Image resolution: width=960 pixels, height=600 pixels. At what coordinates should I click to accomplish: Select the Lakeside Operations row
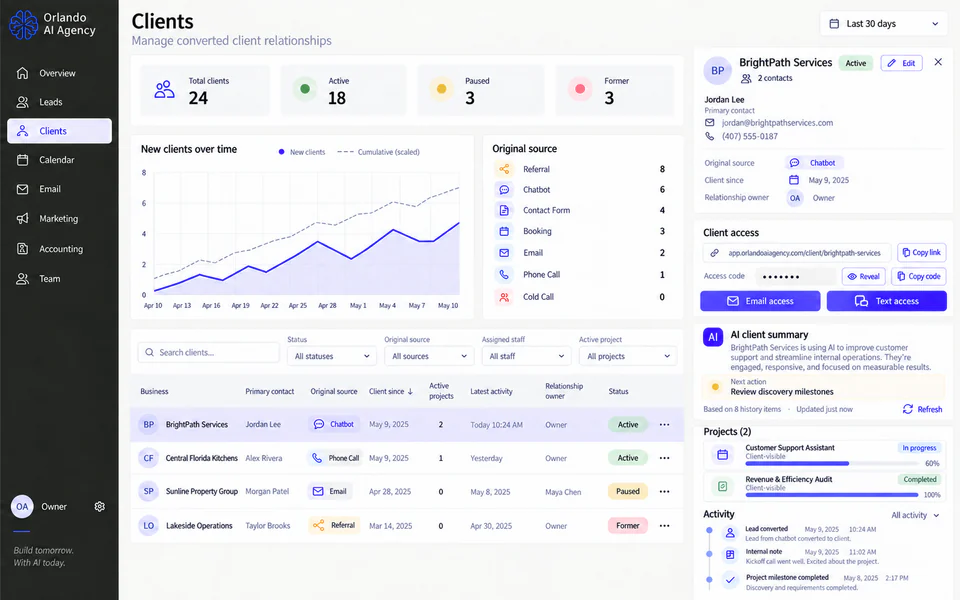[407, 525]
